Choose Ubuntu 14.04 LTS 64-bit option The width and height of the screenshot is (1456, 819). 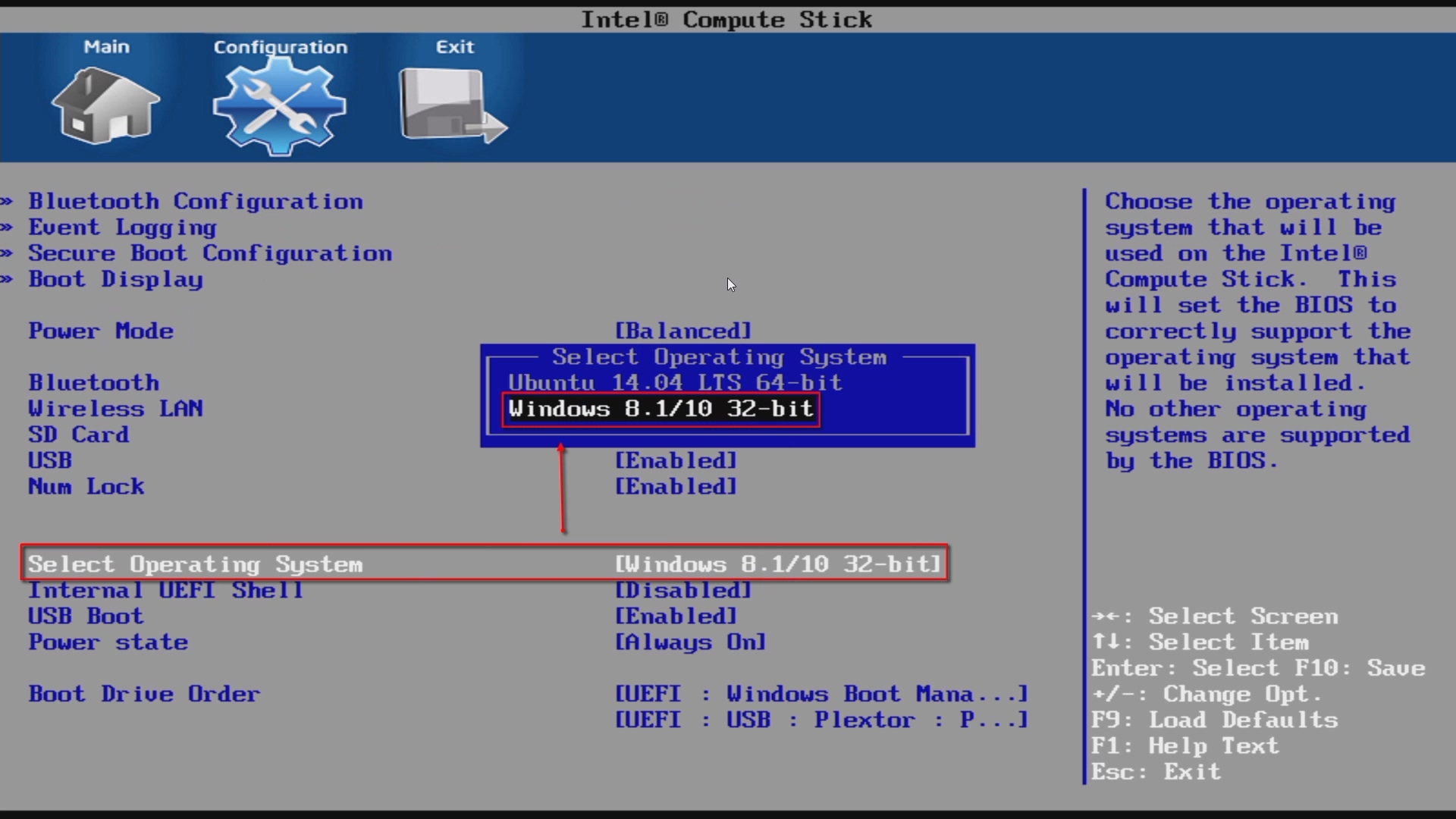pyautogui.click(x=675, y=382)
